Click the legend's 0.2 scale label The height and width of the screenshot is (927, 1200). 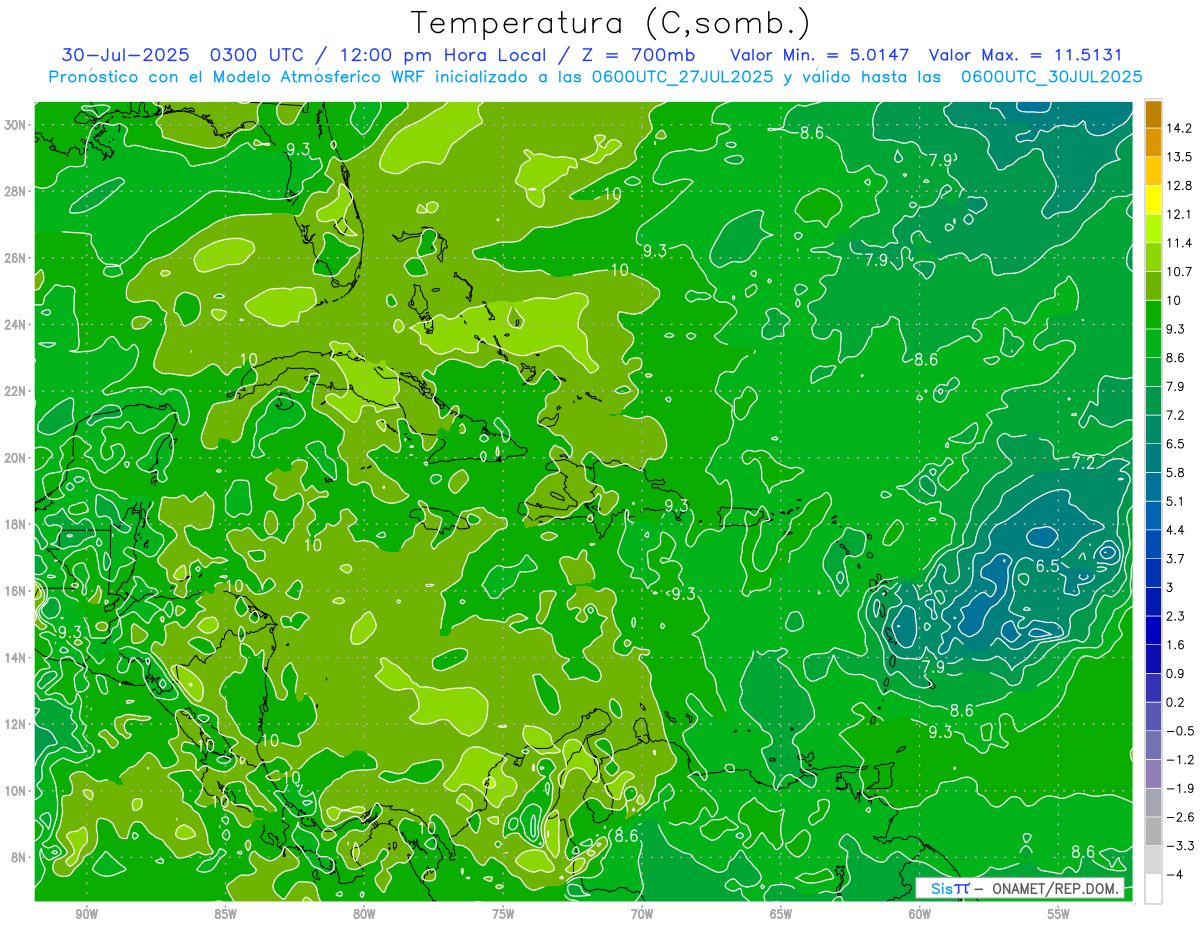coord(1175,702)
